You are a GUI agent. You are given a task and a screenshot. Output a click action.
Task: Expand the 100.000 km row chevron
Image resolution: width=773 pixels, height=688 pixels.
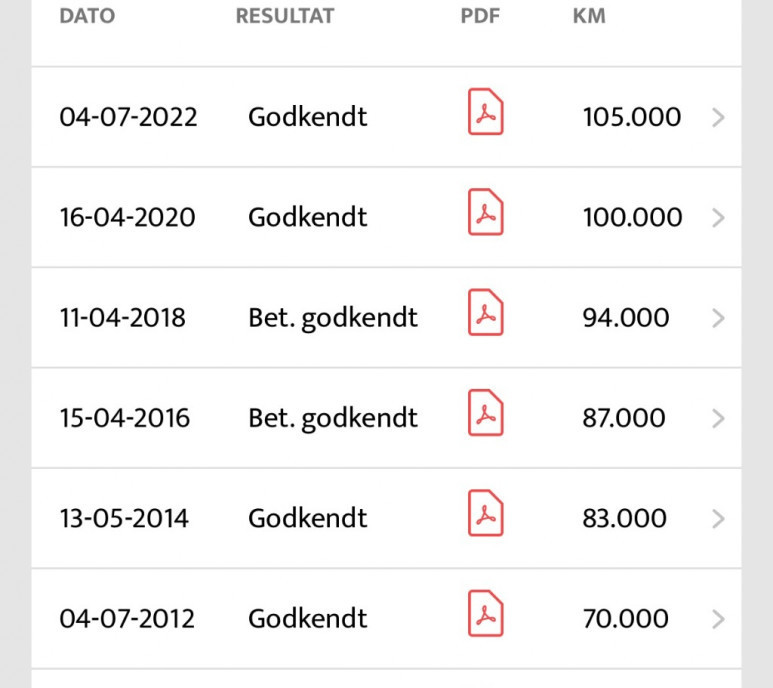click(718, 218)
